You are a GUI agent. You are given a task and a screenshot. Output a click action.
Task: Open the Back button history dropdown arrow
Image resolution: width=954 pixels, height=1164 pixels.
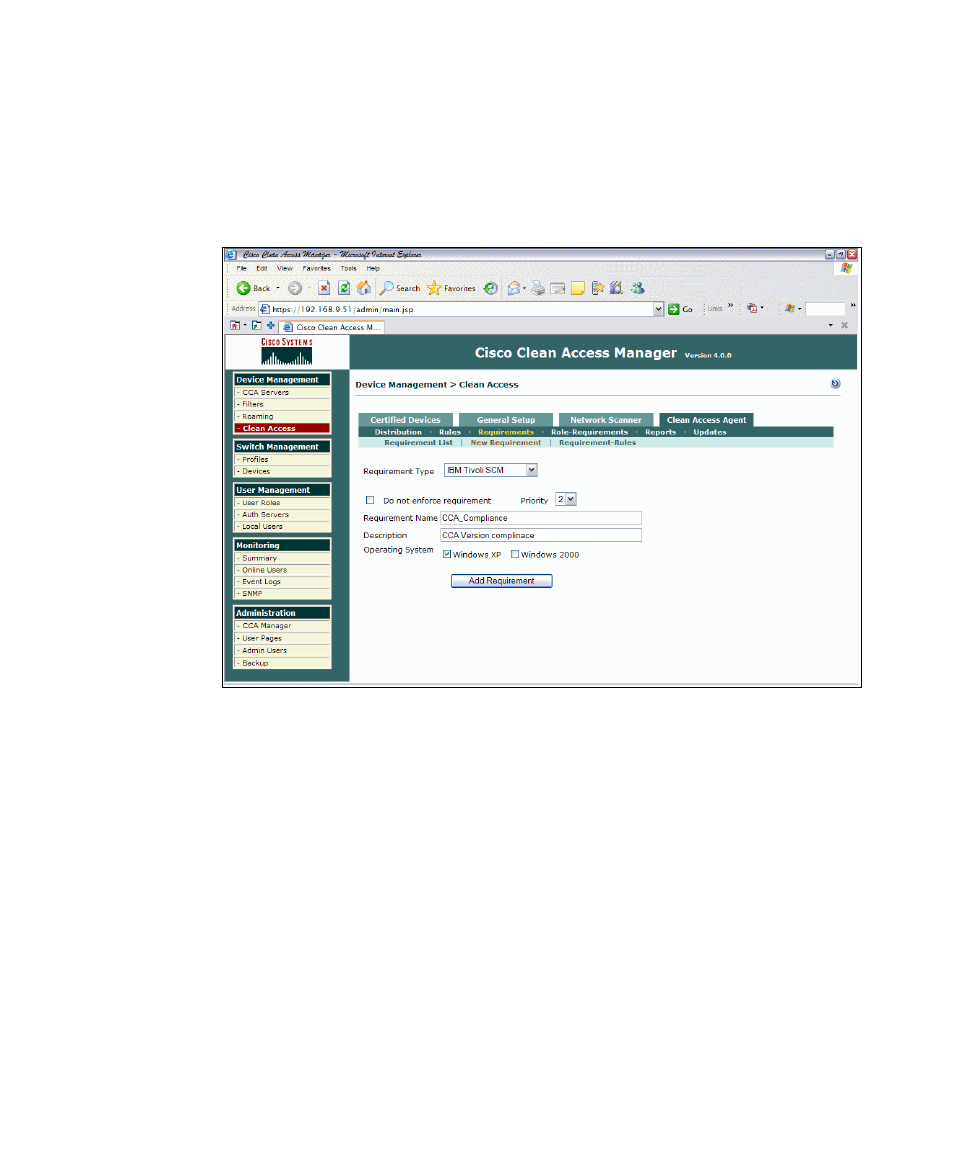click(278, 288)
